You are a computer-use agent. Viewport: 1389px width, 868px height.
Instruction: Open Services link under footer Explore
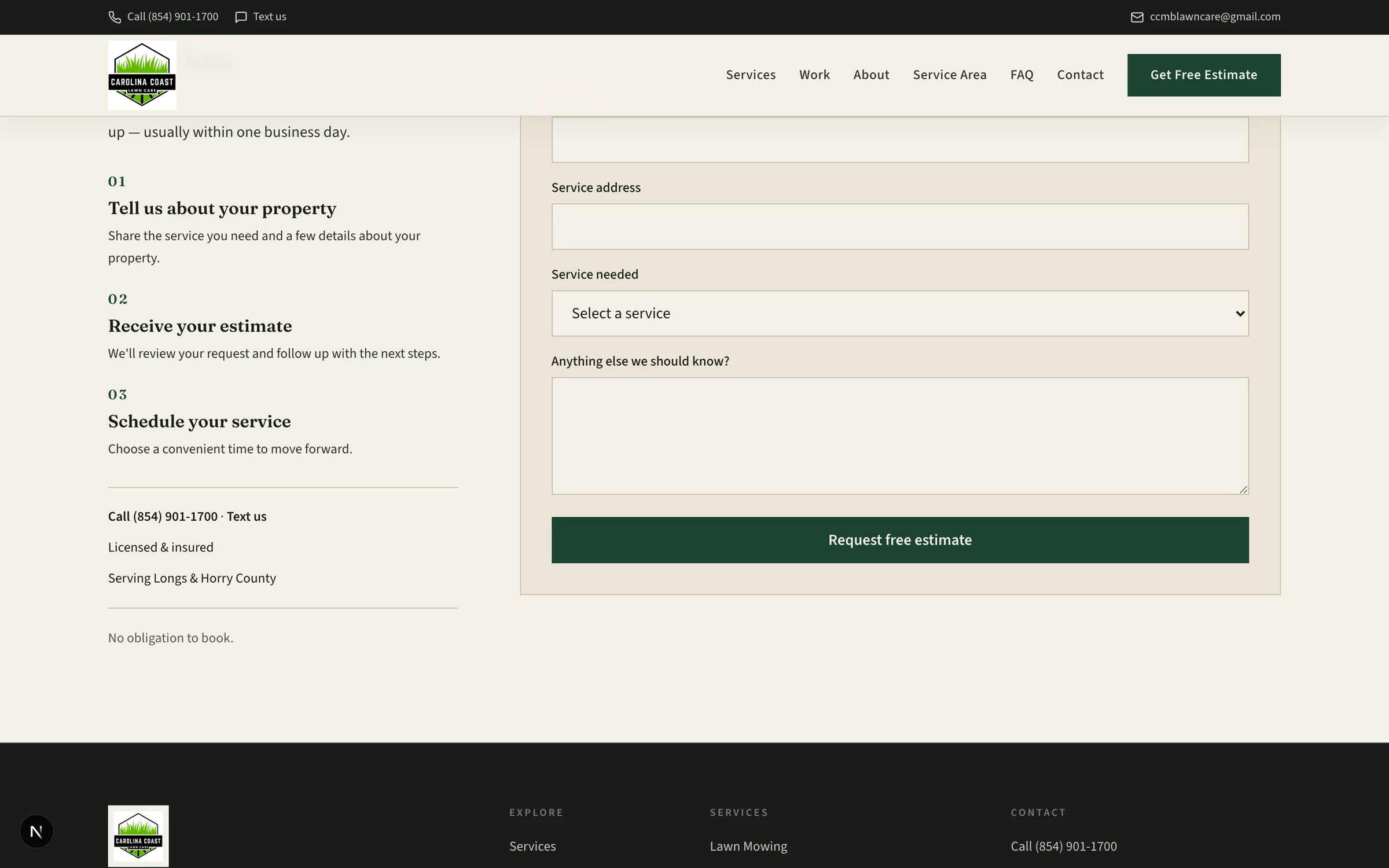tap(532, 847)
